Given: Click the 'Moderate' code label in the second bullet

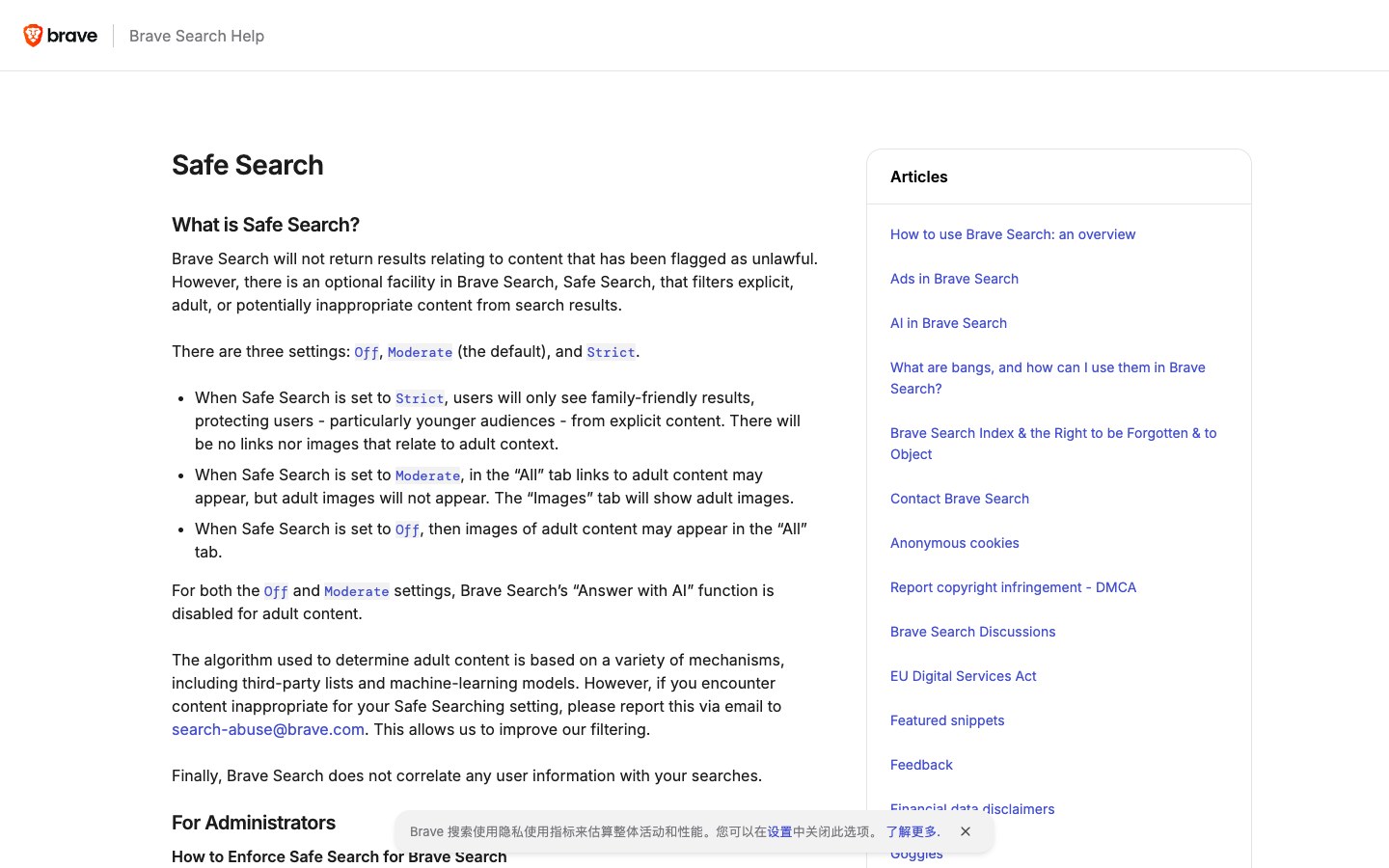Looking at the screenshot, I should [427, 475].
